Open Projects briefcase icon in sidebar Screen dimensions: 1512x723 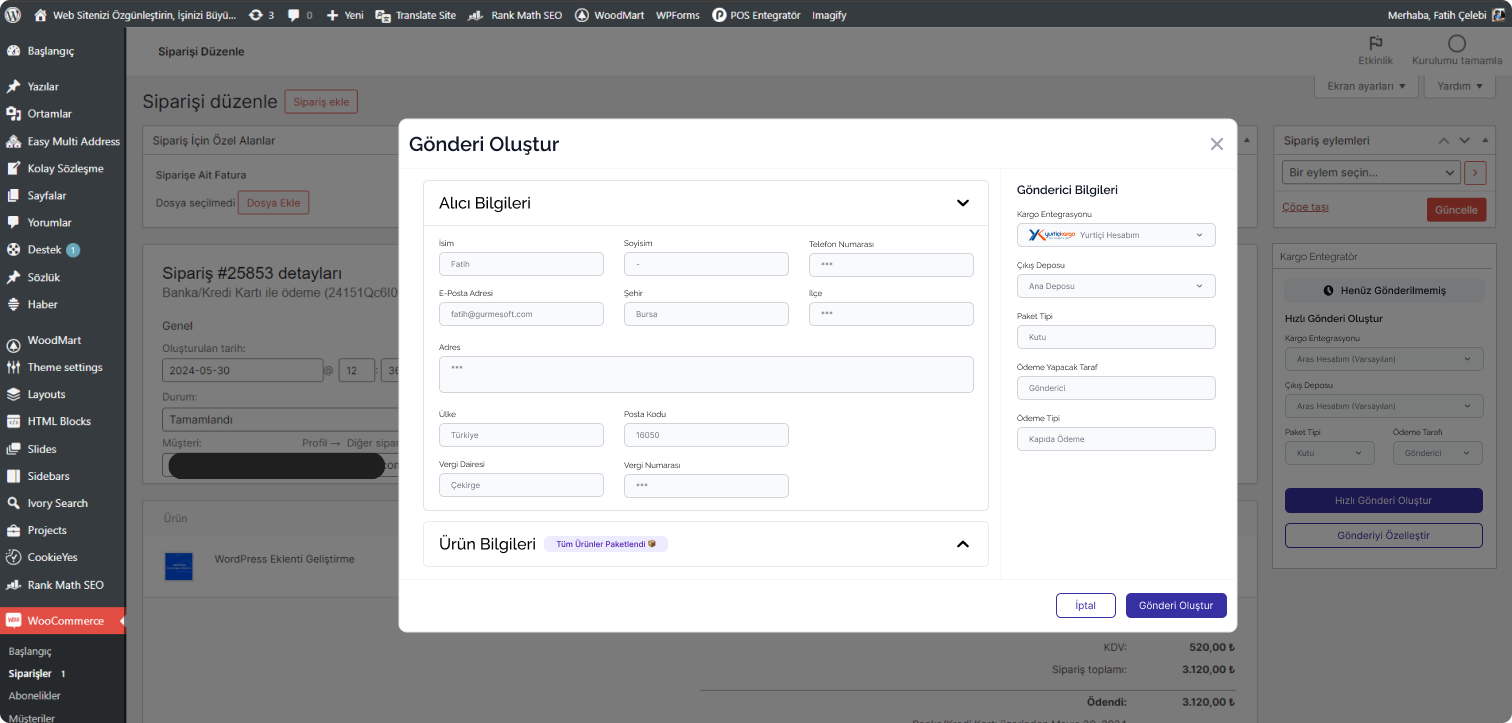[14, 530]
